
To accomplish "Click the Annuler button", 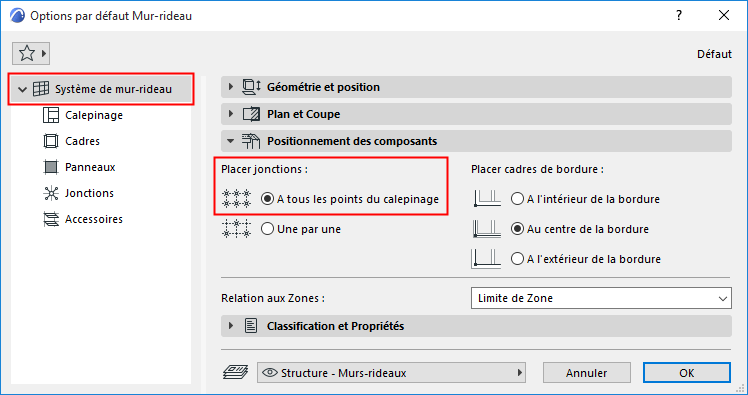I will pos(587,373).
